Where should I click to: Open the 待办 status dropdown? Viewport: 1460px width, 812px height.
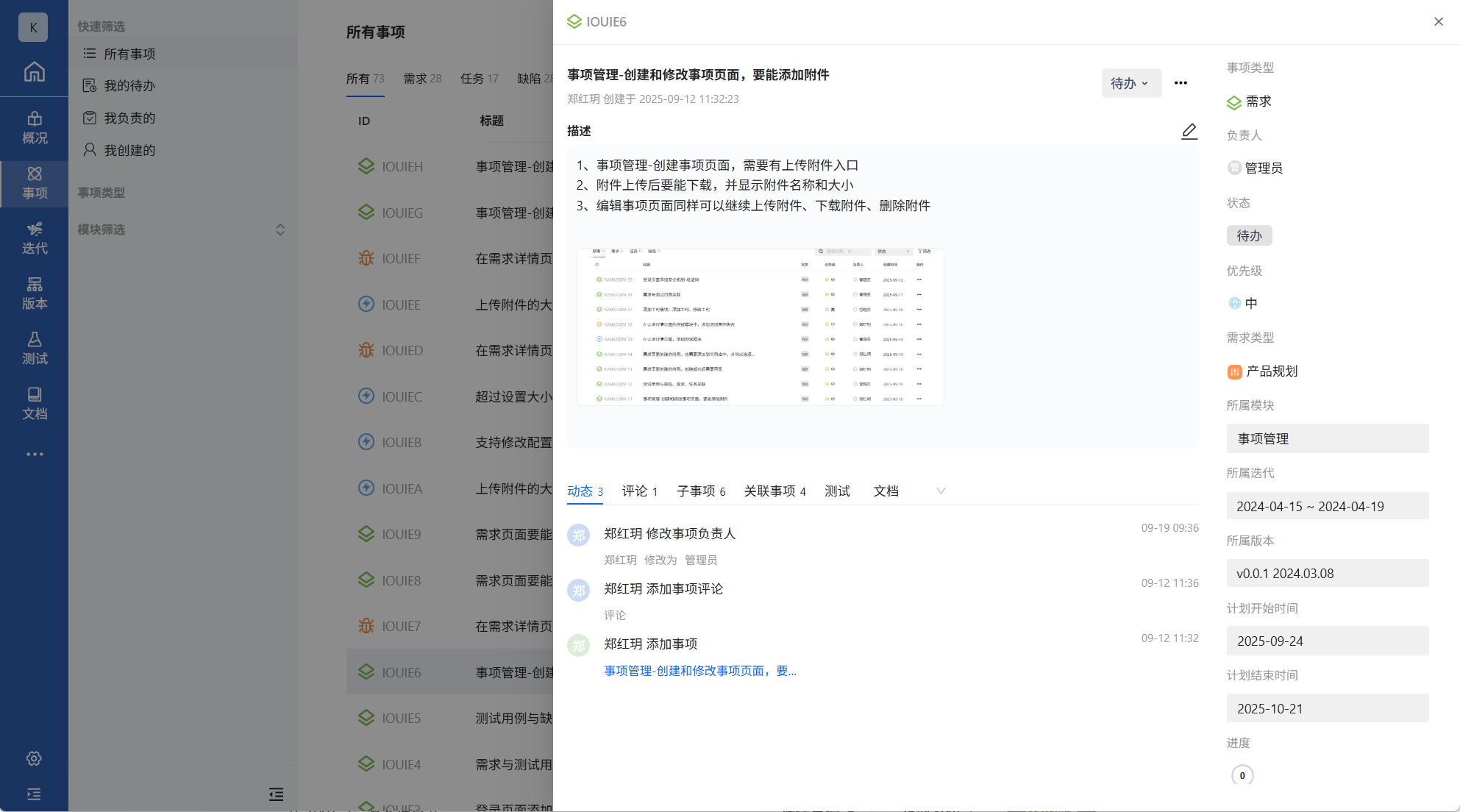click(1130, 83)
